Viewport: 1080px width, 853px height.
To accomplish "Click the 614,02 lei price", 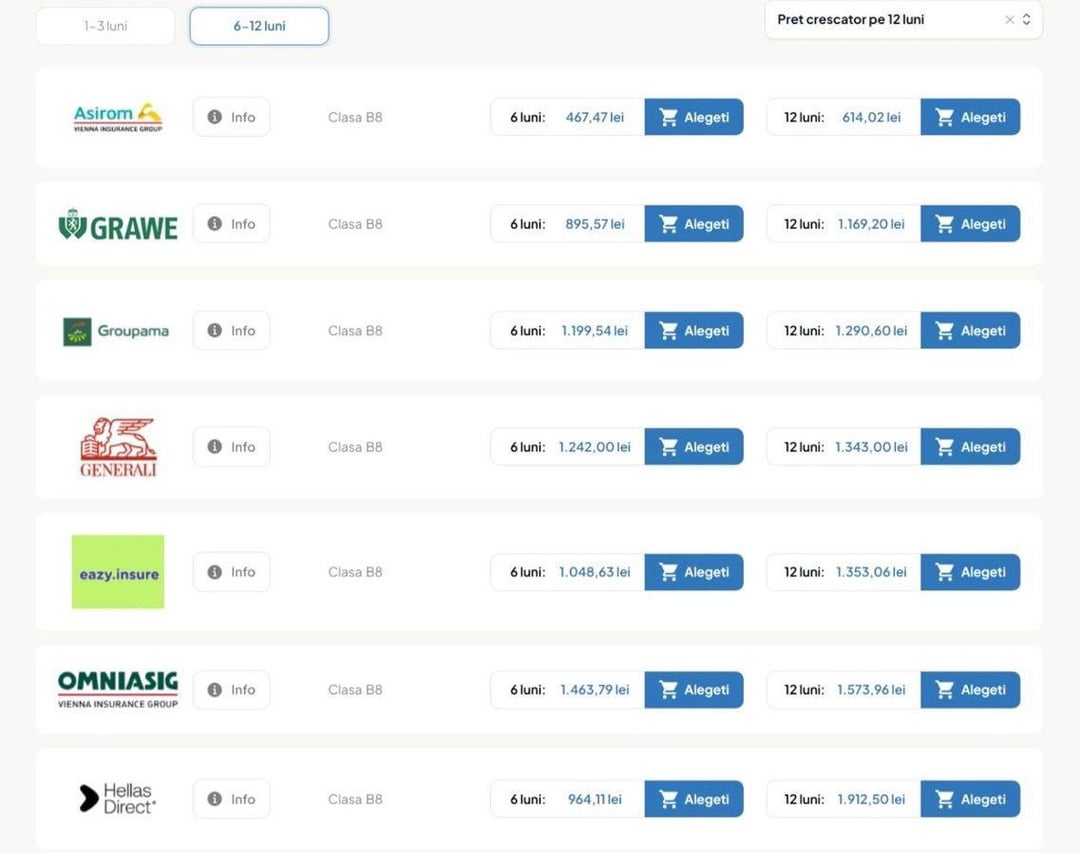I will (871, 117).
